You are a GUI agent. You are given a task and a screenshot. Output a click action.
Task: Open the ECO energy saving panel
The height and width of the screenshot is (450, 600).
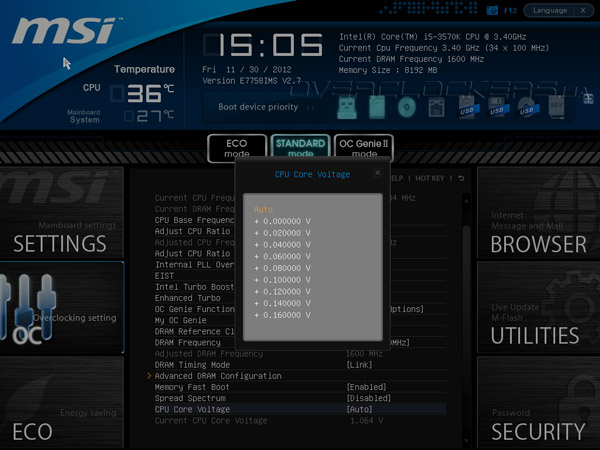coord(62,402)
